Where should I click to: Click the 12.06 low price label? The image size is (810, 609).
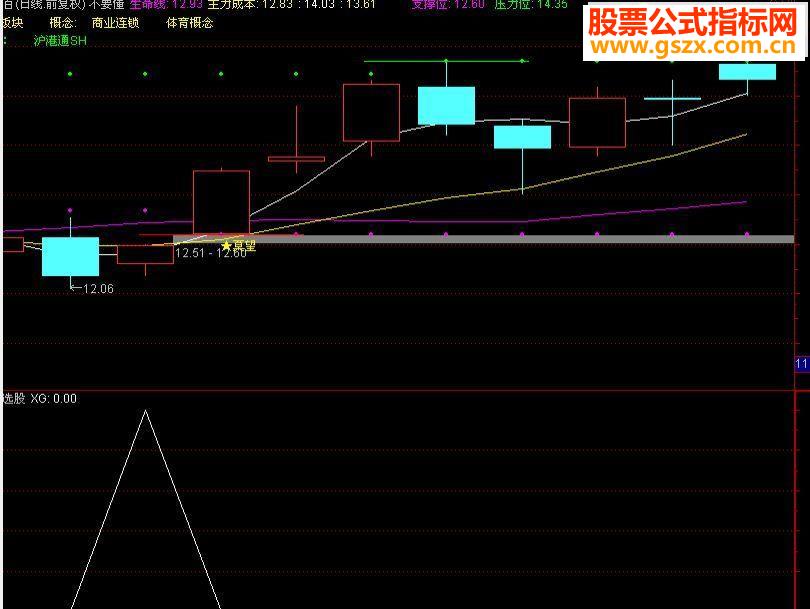tap(98, 289)
